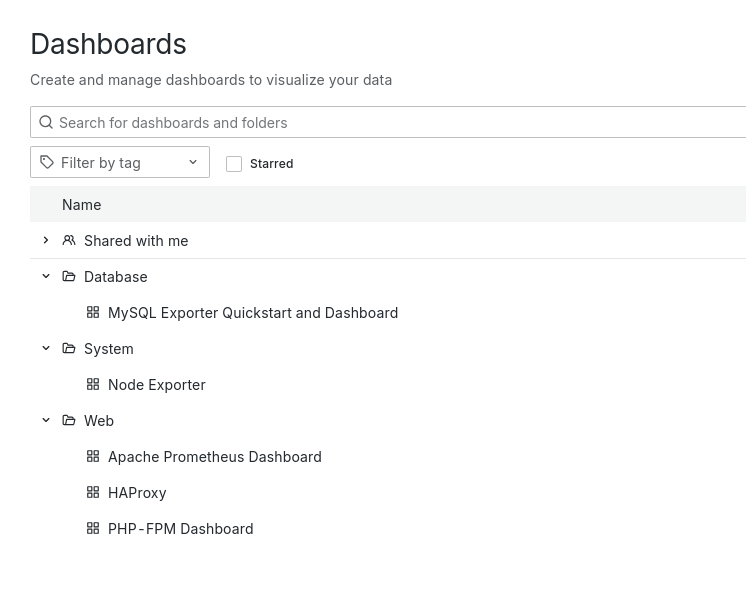746x595 pixels.
Task: Click the Shared with me people icon
Action: [x=69, y=241]
